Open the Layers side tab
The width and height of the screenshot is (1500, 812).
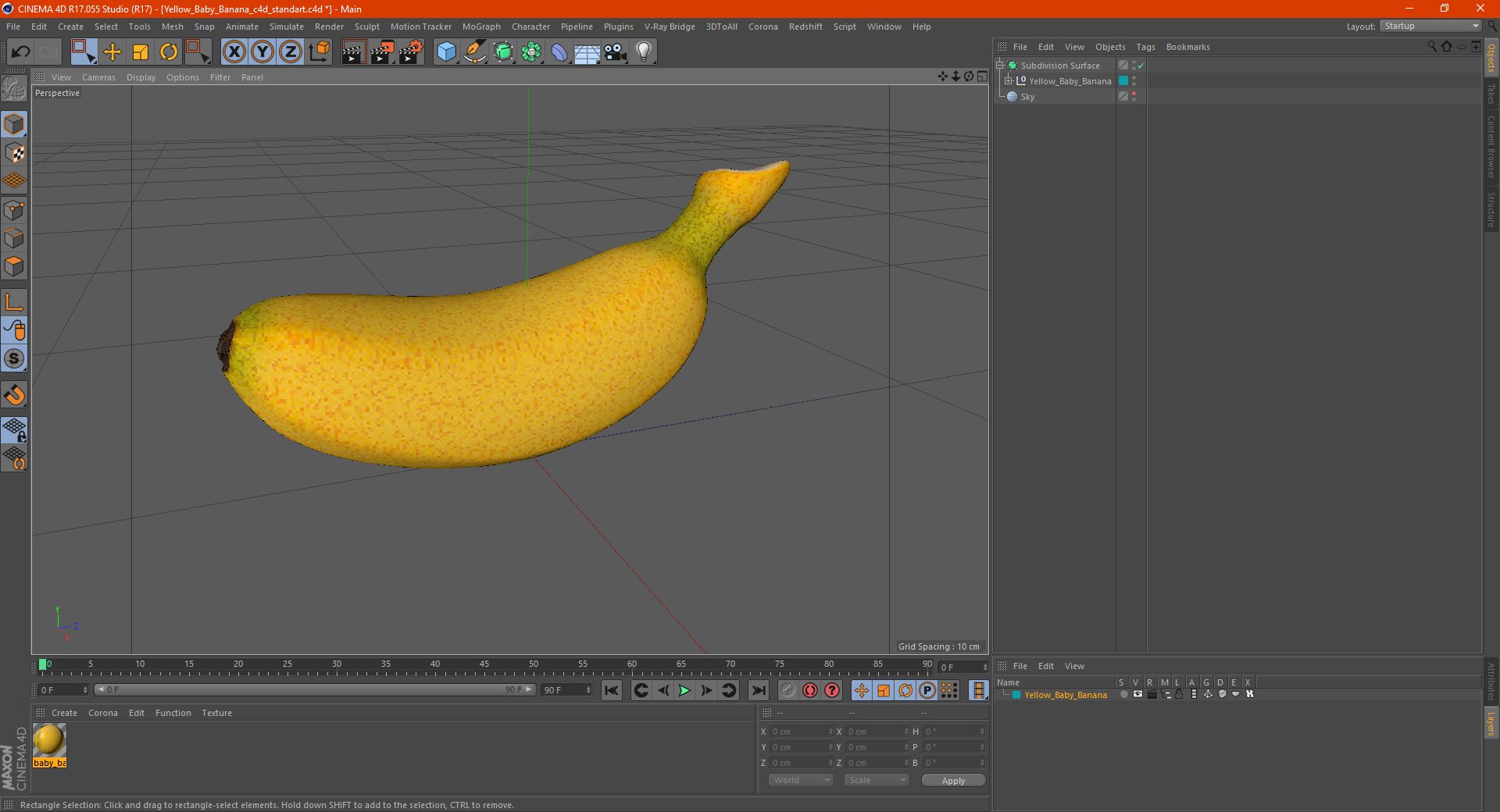pyautogui.click(x=1491, y=723)
